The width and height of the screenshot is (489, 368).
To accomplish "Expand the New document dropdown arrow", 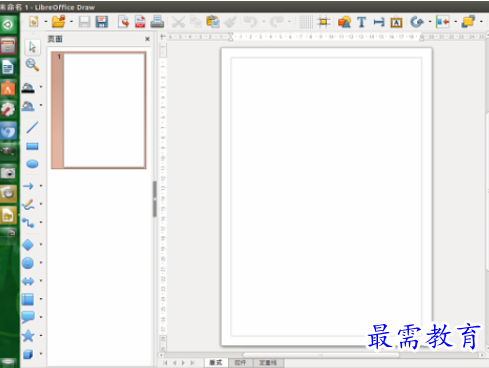I will pyautogui.click(x=46, y=22).
